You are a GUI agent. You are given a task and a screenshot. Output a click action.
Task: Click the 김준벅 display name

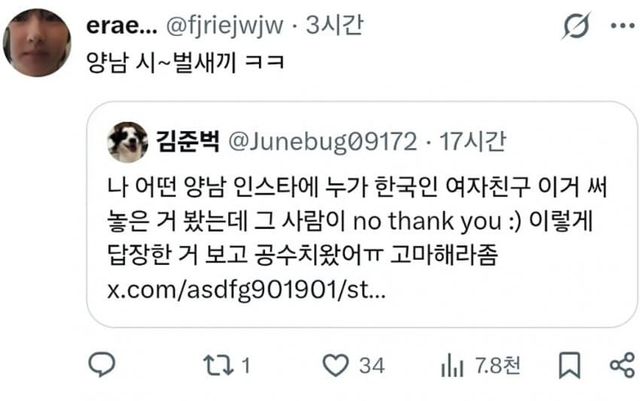(x=188, y=141)
